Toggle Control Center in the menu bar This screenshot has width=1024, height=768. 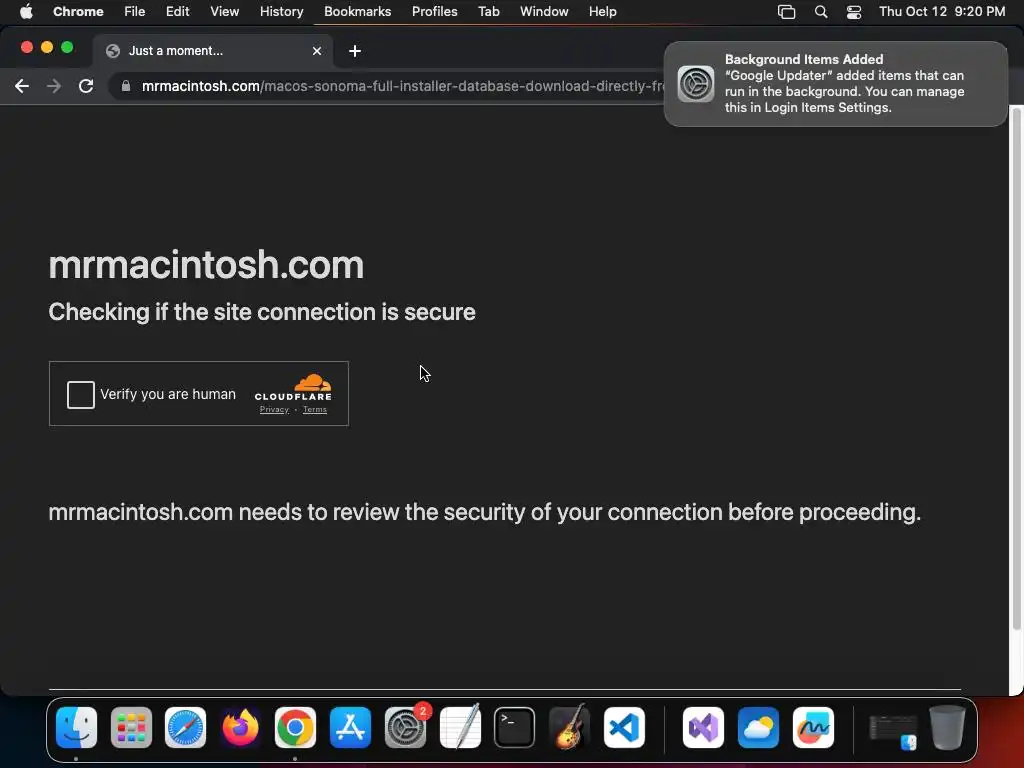click(x=854, y=12)
